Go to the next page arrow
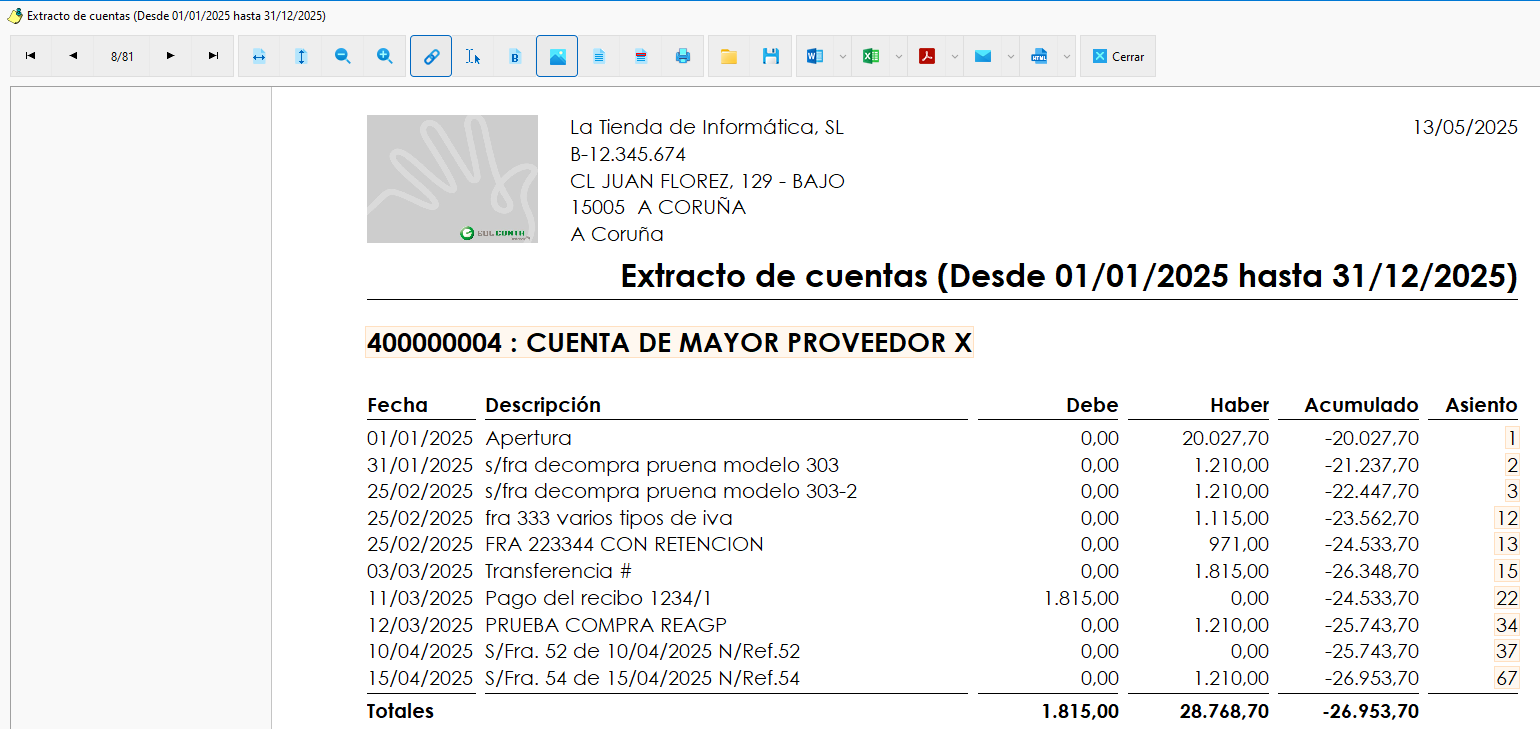 [x=171, y=56]
